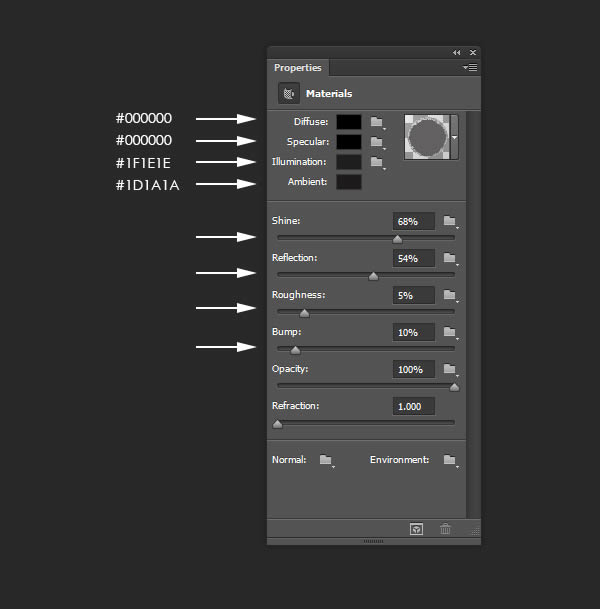Click the panel bottom resize grip
This screenshot has width=600, height=609.
374,541
